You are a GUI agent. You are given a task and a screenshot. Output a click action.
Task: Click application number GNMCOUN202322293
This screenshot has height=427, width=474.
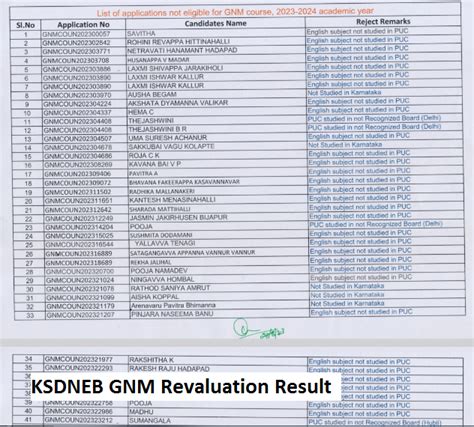[79, 368]
